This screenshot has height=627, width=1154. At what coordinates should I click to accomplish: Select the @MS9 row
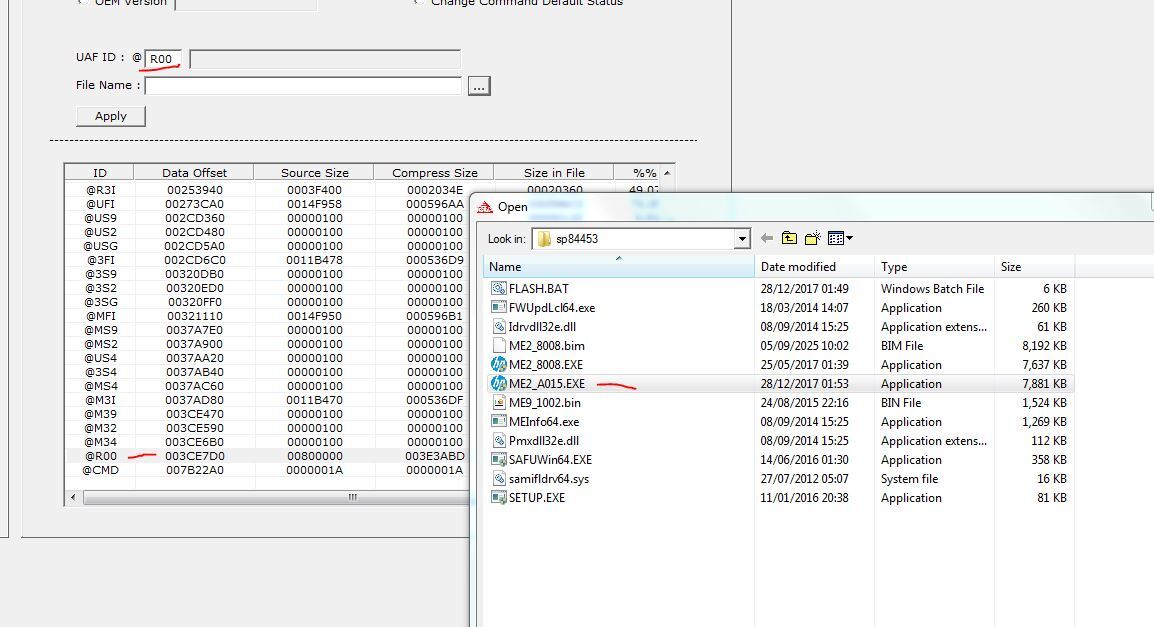268,330
